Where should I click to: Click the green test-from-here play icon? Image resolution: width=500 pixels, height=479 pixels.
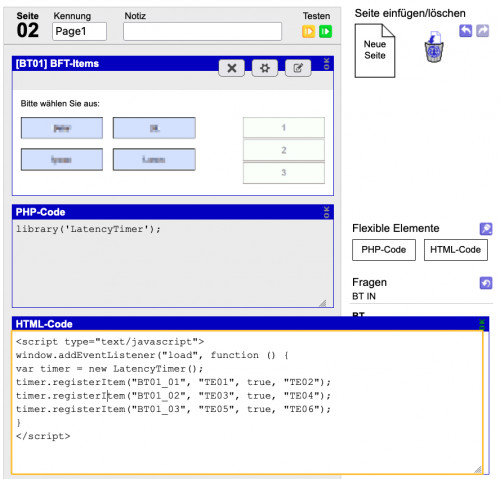(x=325, y=32)
